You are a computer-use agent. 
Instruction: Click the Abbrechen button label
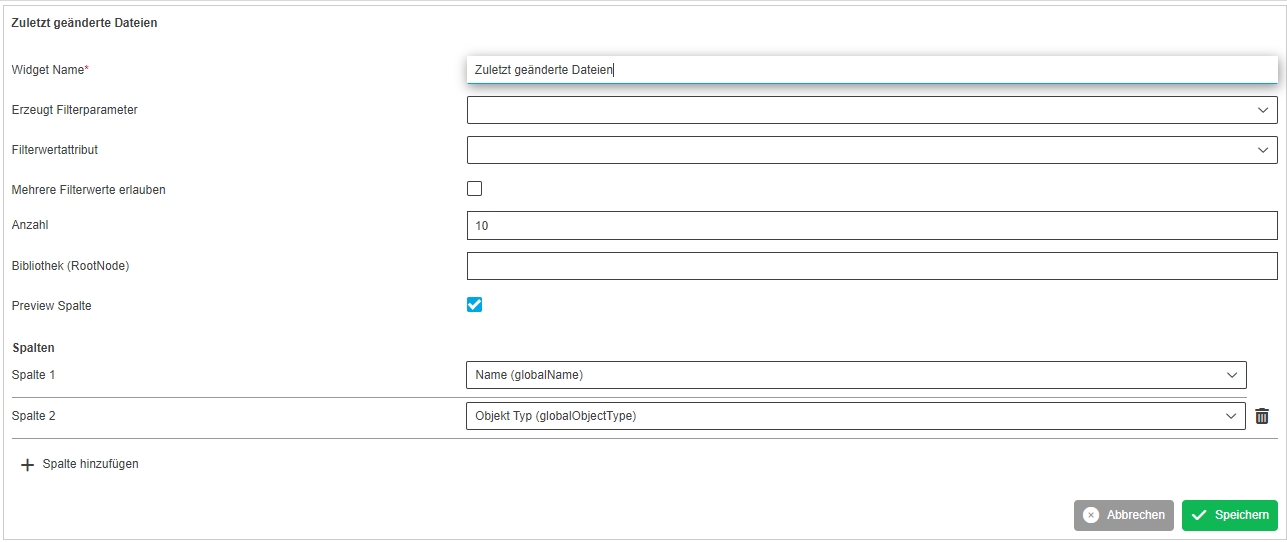[1135, 515]
